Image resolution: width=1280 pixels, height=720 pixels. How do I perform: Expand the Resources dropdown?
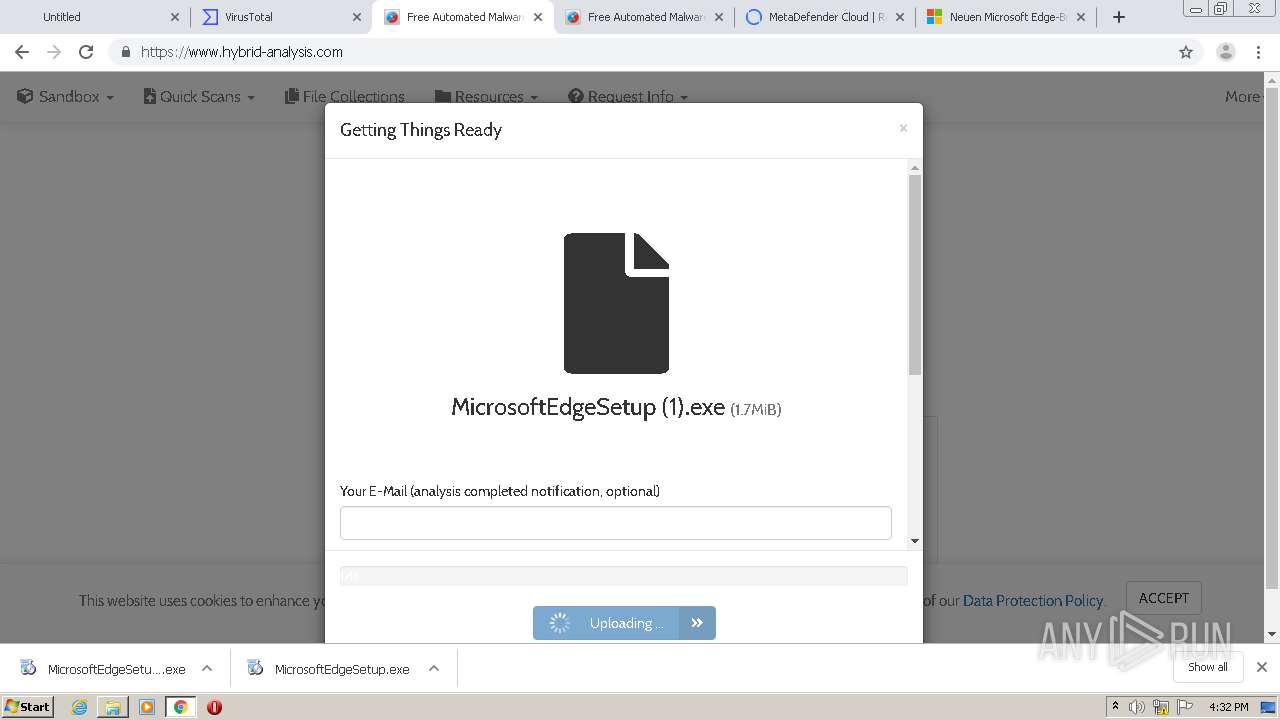[x=486, y=97]
